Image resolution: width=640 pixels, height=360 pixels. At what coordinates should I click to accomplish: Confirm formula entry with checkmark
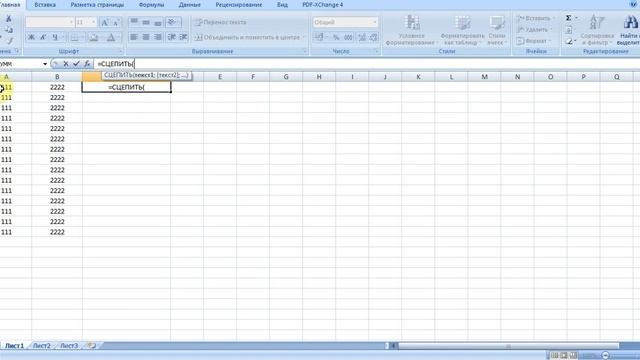(x=76, y=64)
